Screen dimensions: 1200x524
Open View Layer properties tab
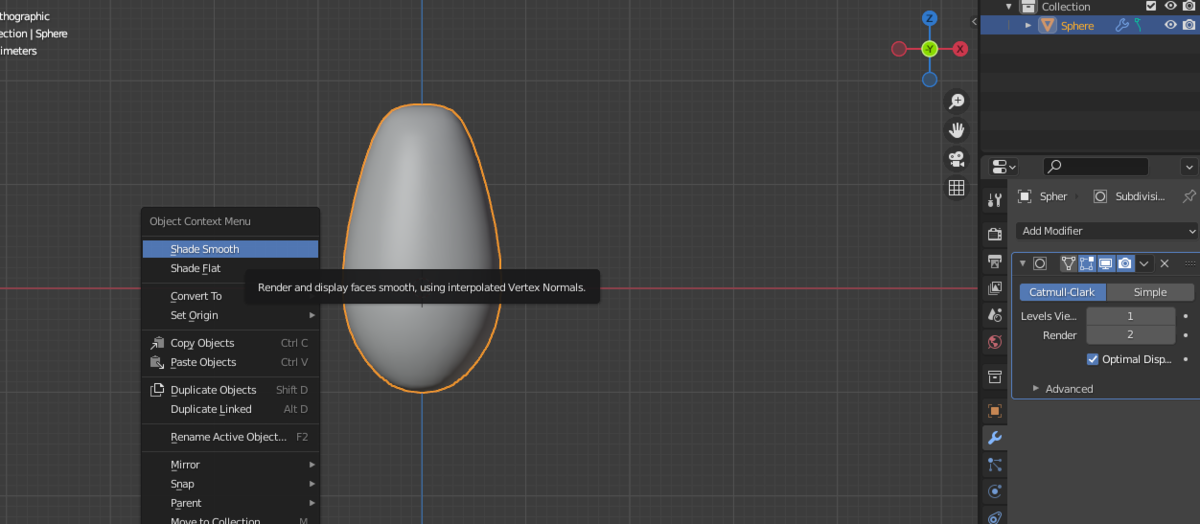pos(994,288)
